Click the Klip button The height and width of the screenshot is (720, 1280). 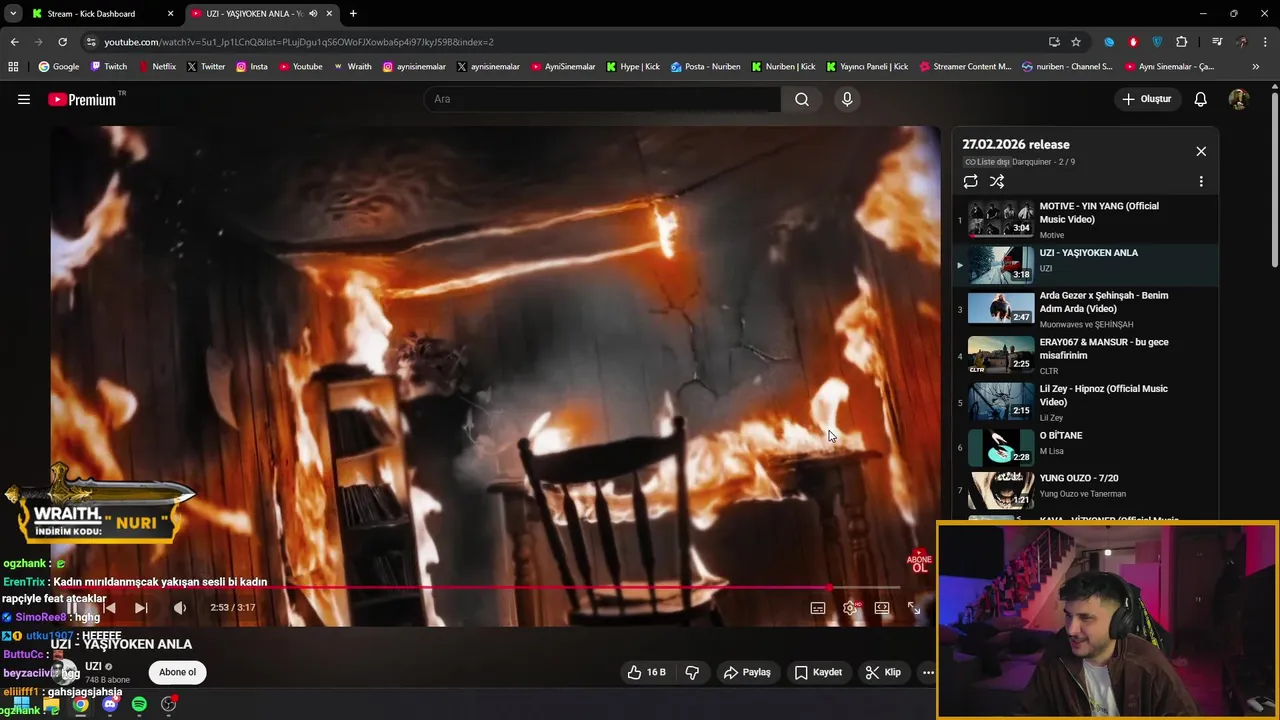click(x=883, y=672)
